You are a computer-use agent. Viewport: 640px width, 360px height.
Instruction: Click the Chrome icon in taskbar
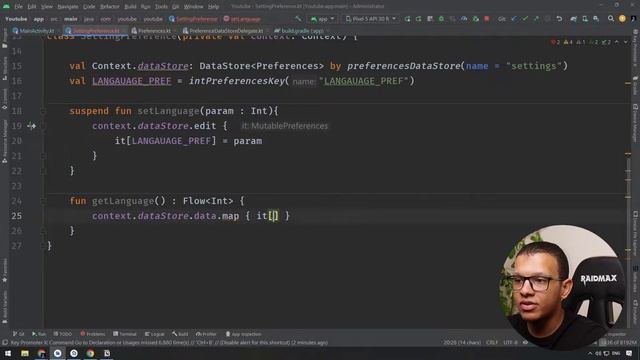(x=90, y=353)
